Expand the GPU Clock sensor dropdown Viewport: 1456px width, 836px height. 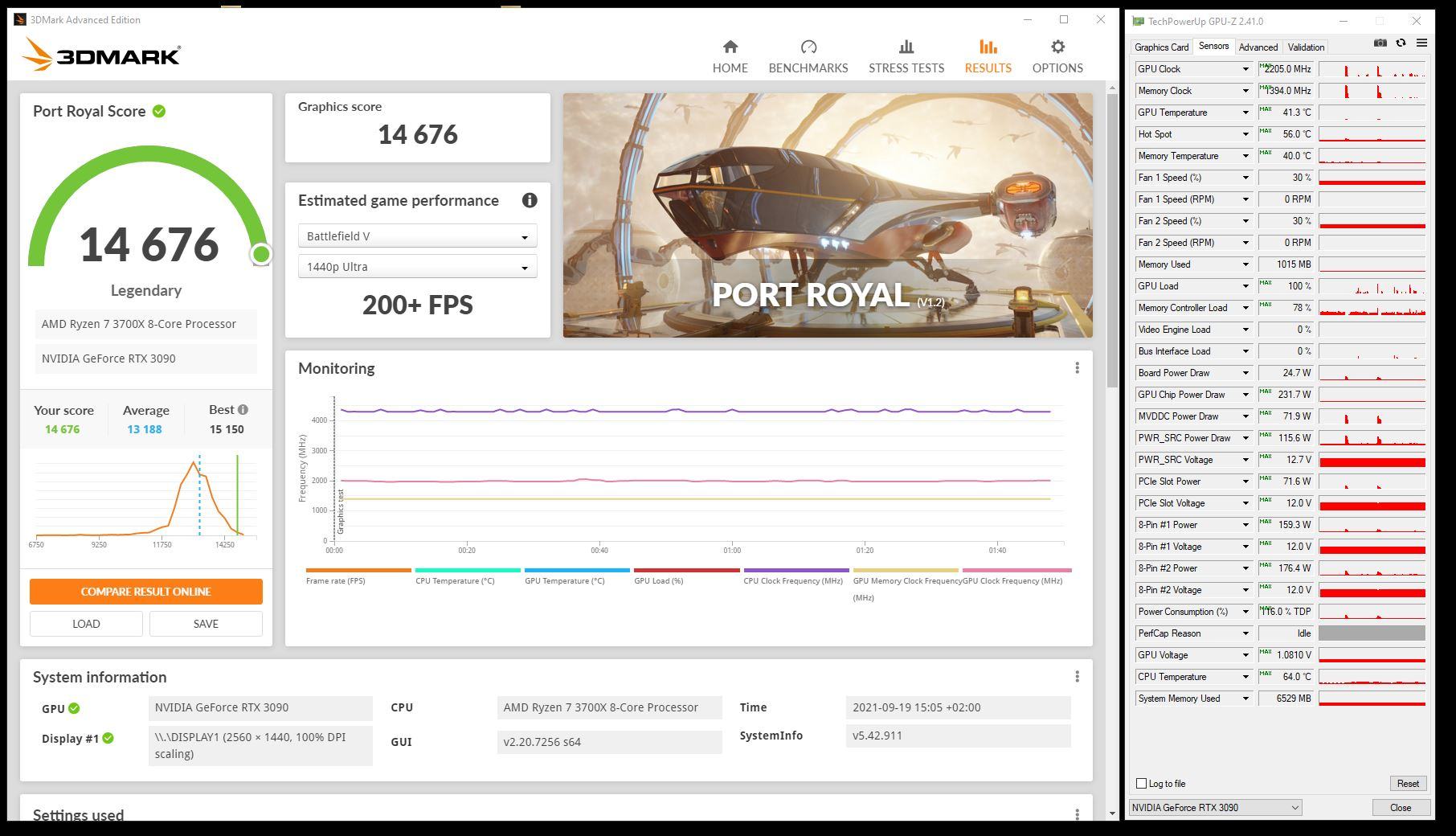(1245, 69)
